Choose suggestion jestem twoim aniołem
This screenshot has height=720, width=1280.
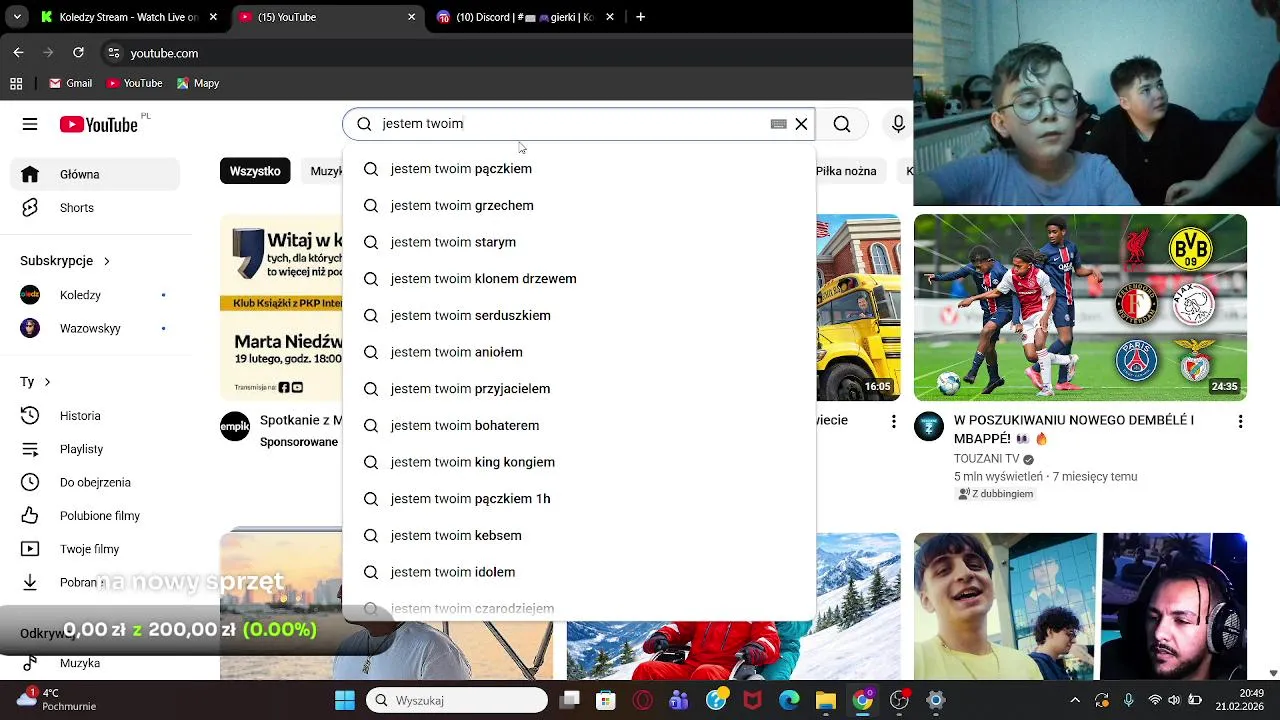[x=579, y=352]
